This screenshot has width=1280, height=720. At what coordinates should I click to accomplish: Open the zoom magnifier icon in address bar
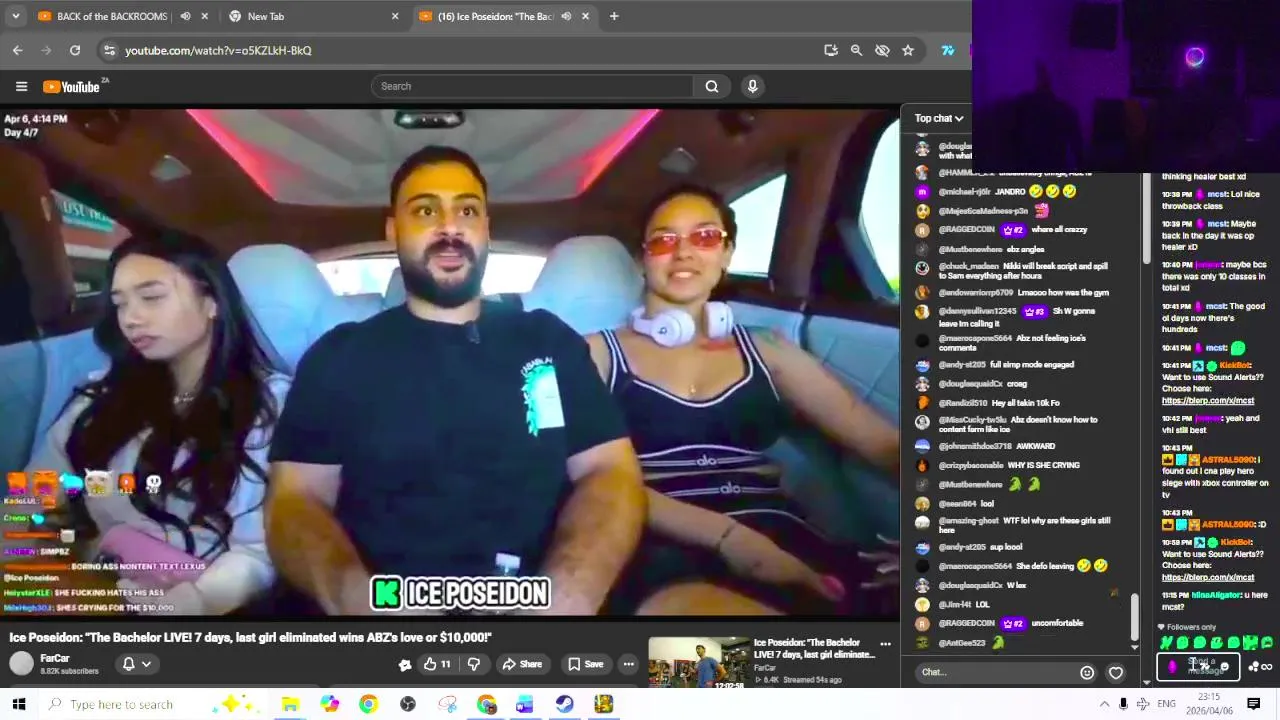856,50
